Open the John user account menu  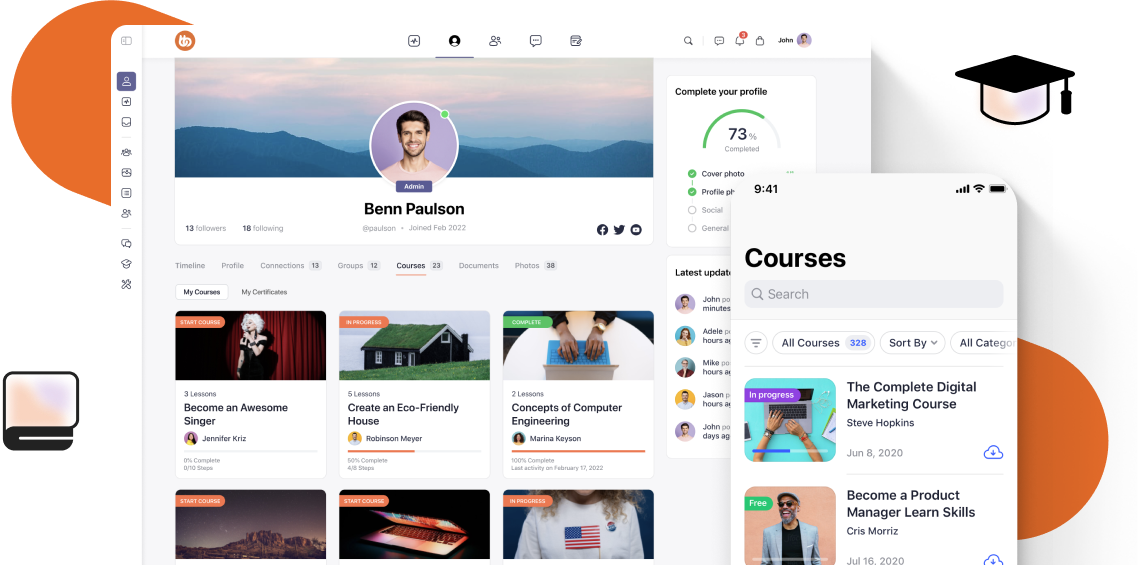tap(795, 41)
